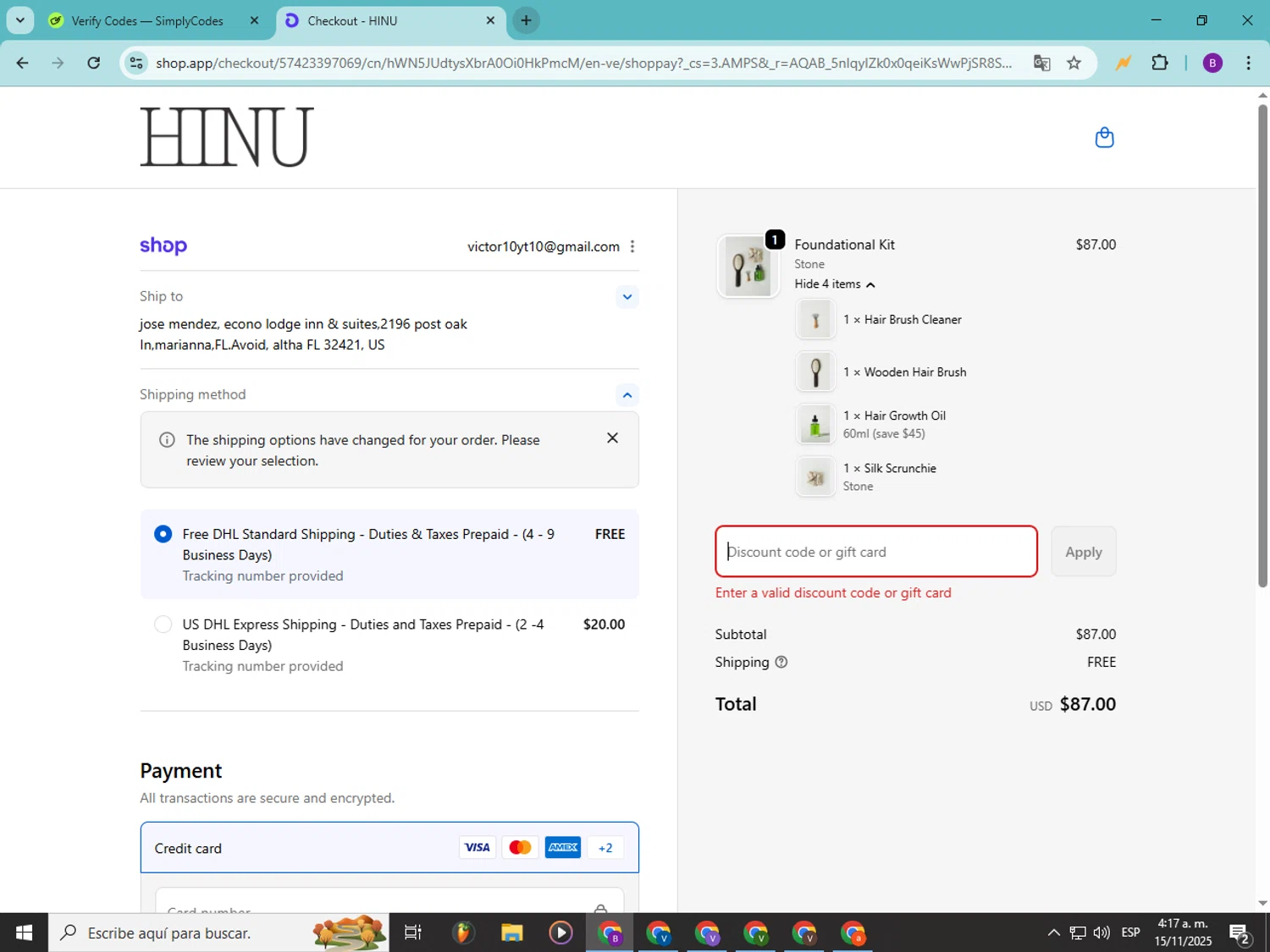
Task: Open Task View on the taskbar
Action: [x=412, y=933]
